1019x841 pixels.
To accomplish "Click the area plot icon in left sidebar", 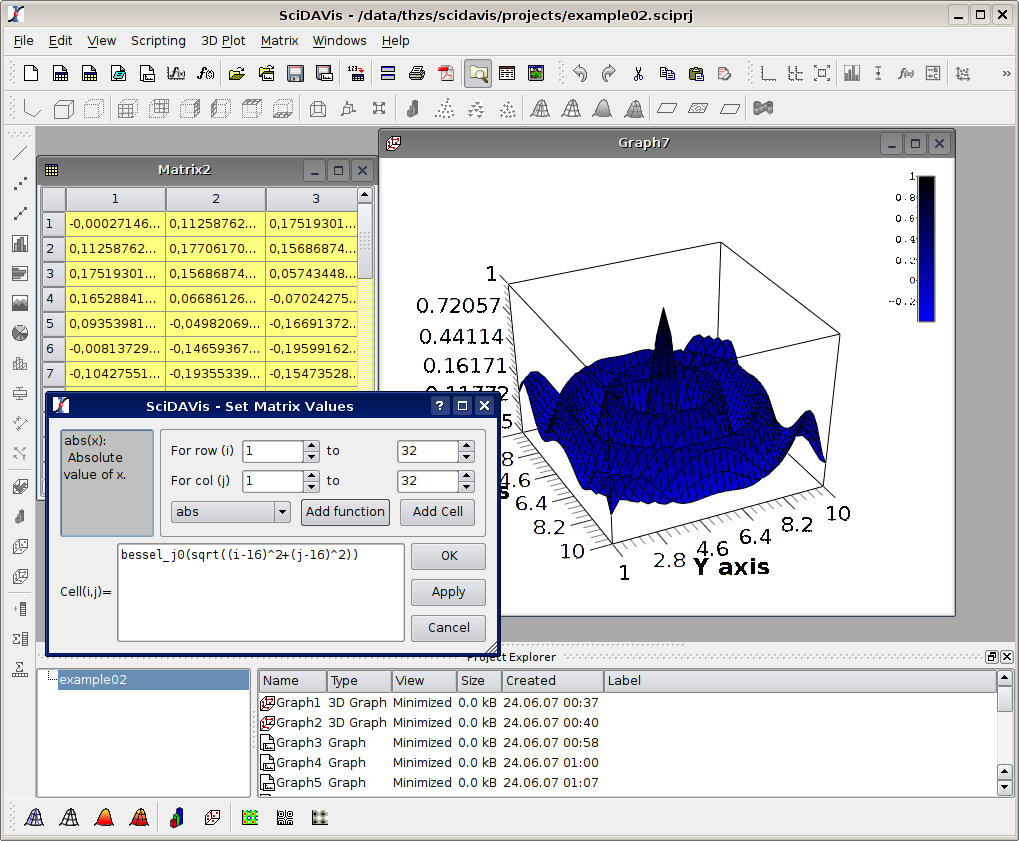I will 20,304.
